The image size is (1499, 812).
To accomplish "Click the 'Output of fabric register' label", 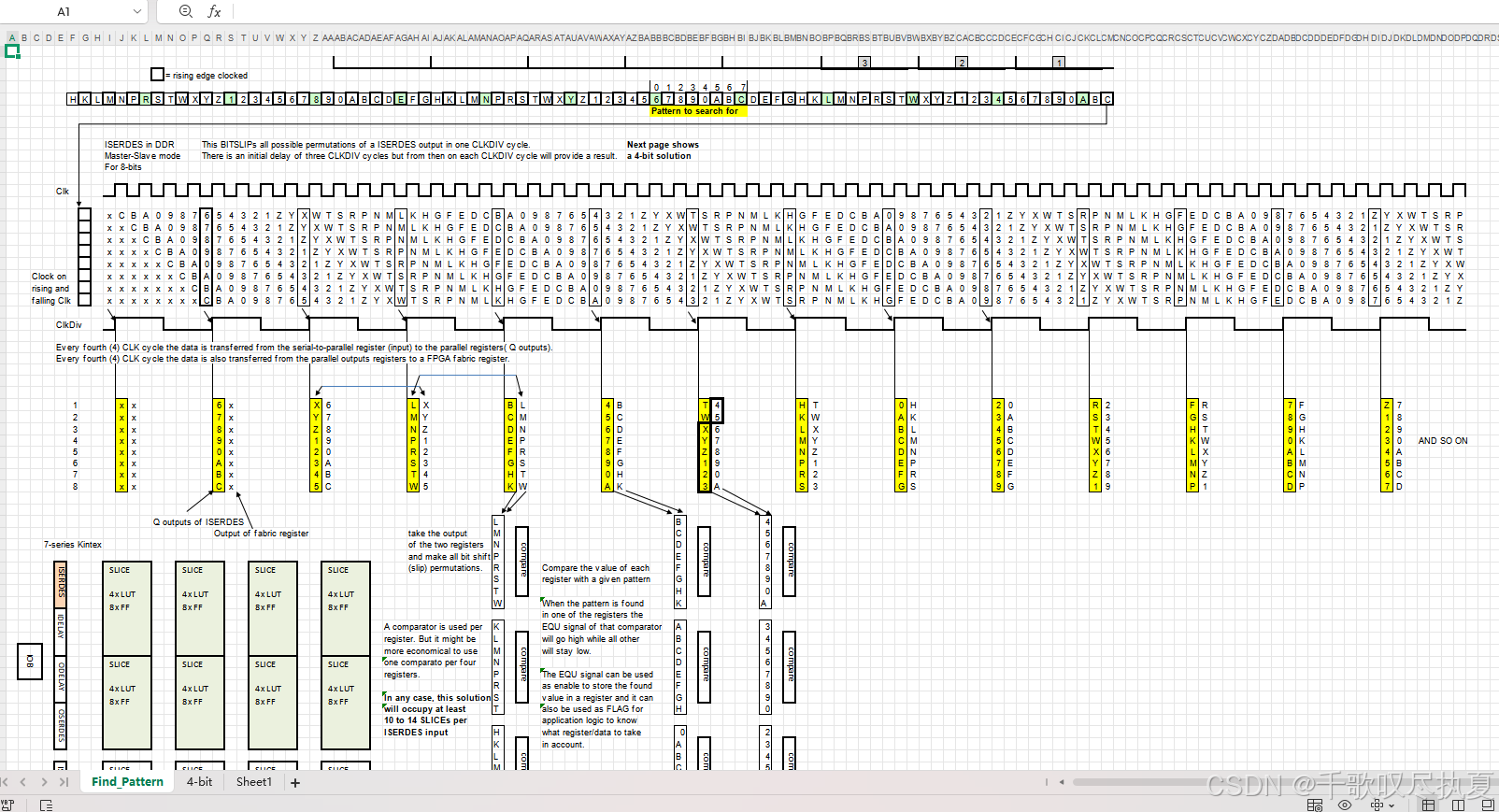I will pos(262,534).
